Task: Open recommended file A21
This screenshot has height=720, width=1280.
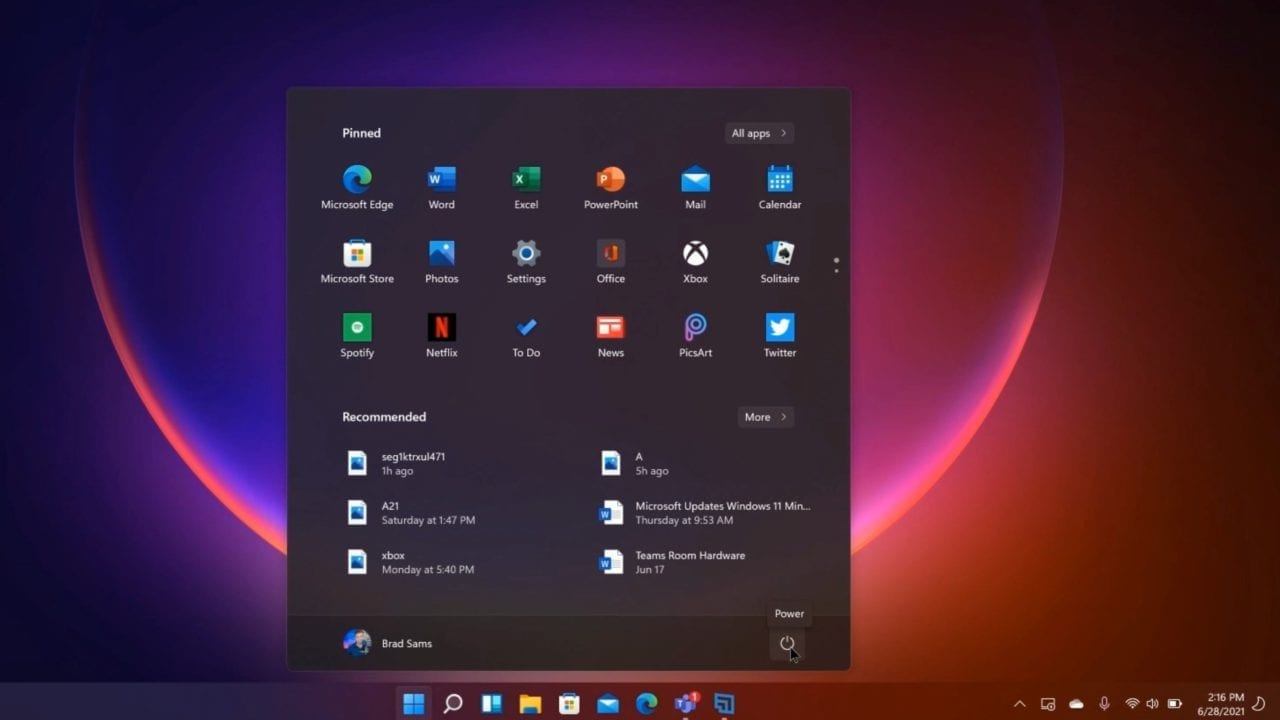Action: coord(411,513)
